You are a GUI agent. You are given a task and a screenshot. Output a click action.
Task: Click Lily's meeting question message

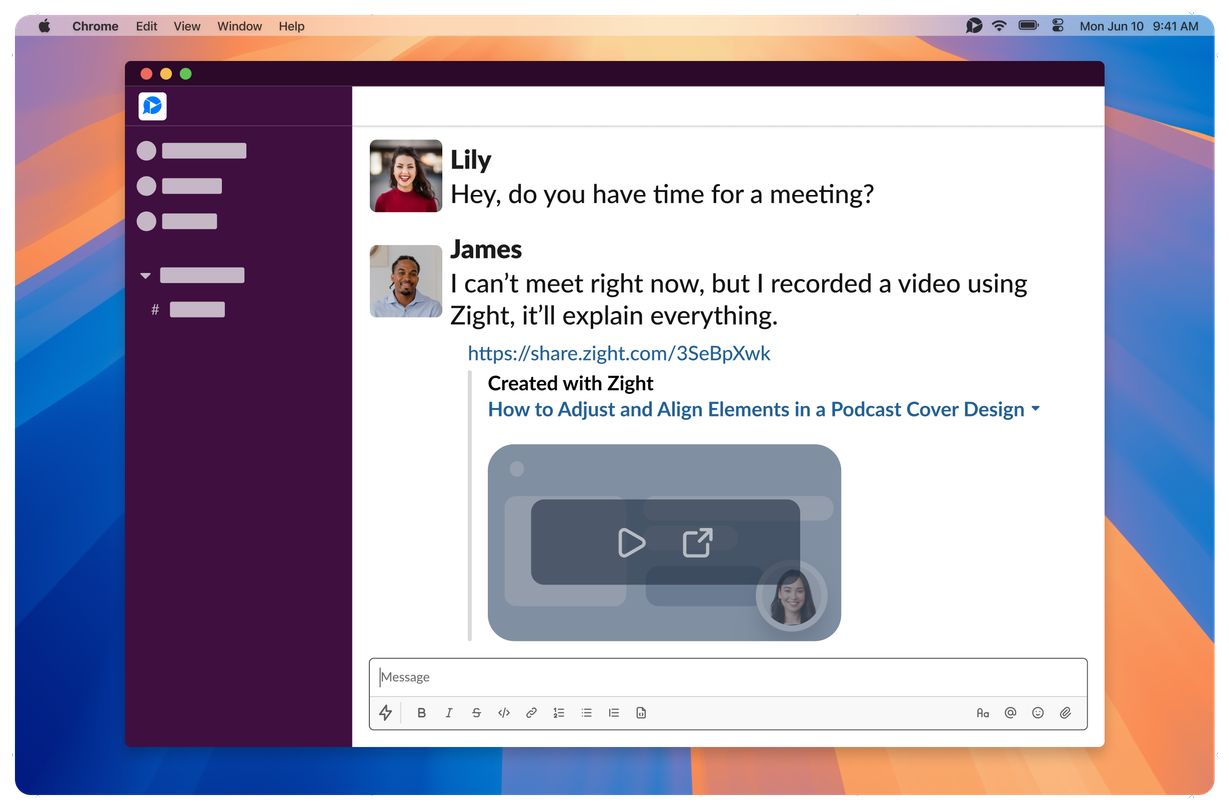662,194
